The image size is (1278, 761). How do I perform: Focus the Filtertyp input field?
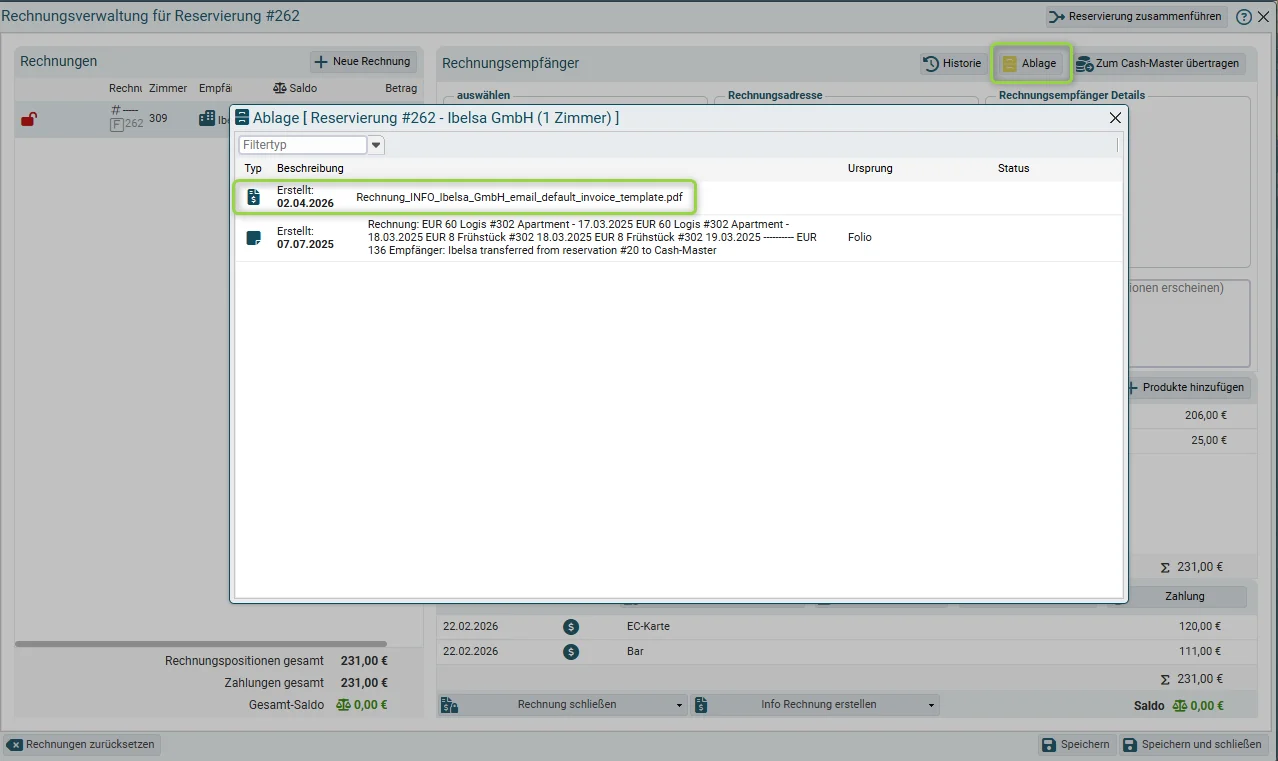click(303, 145)
